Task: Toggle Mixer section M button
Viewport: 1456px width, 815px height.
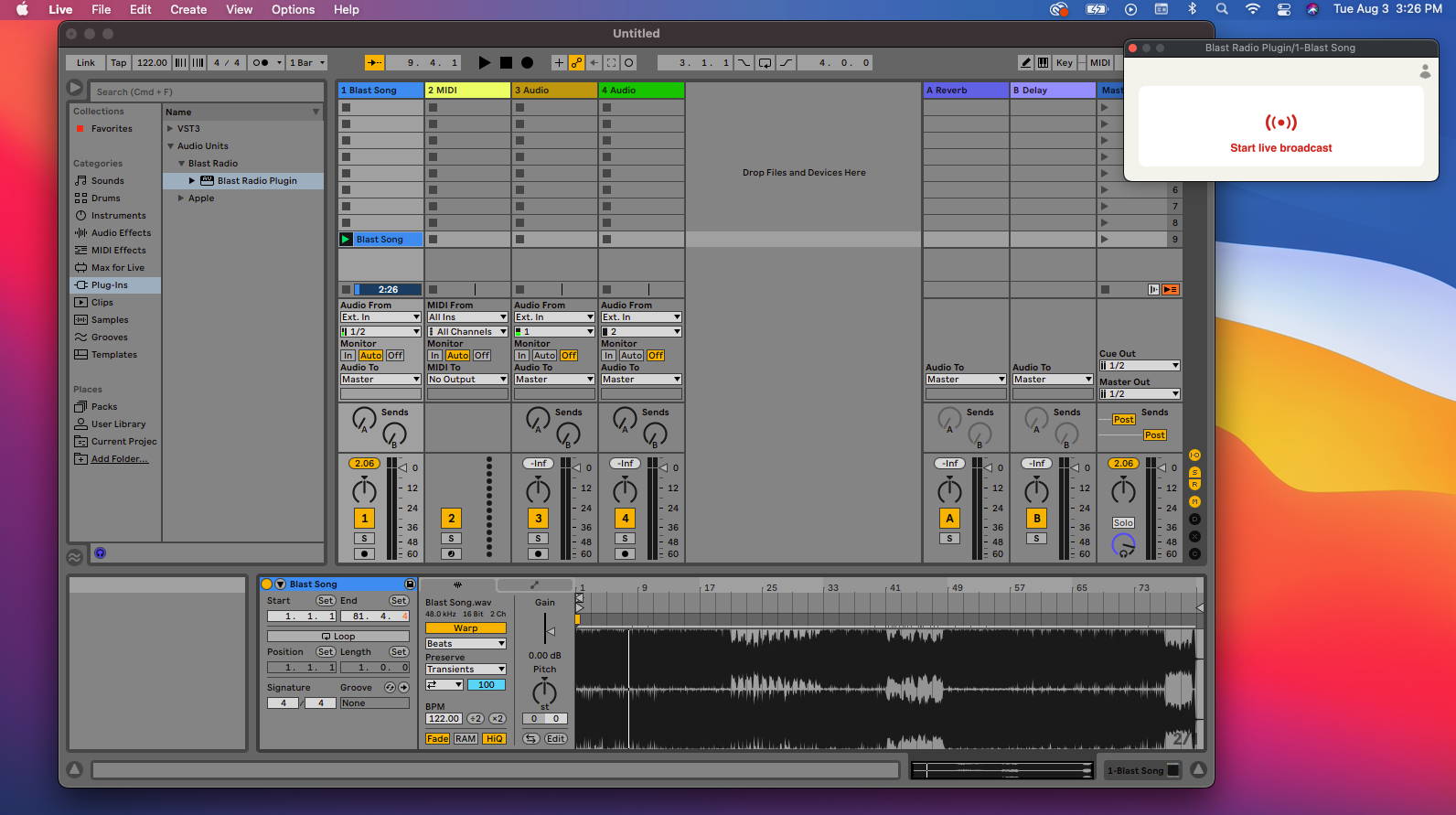Action: click(1194, 501)
